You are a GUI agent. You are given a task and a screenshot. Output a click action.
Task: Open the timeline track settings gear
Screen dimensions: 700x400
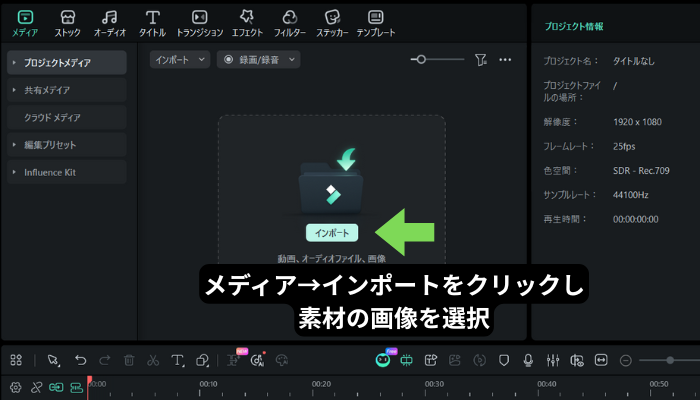[16, 387]
